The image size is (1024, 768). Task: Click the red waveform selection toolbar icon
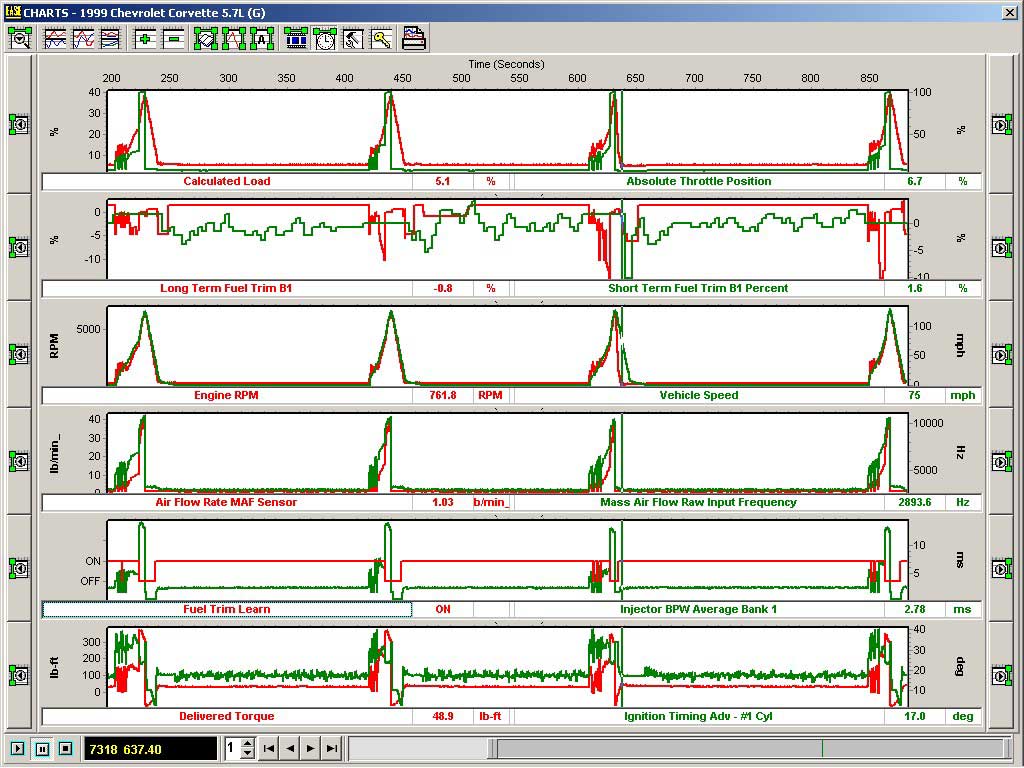pos(234,39)
